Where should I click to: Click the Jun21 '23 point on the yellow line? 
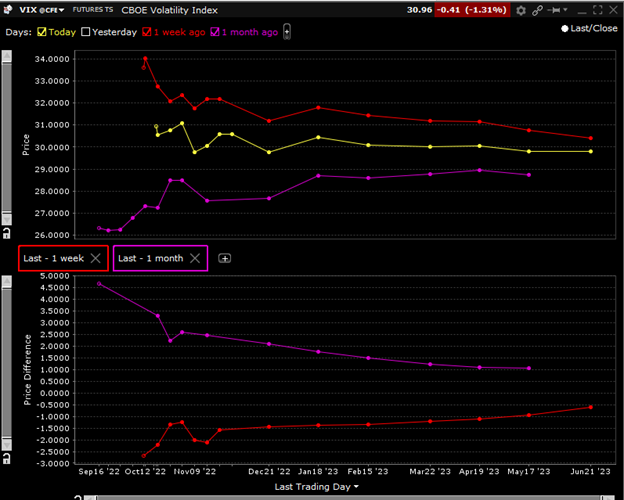click(x=591, y=151)
